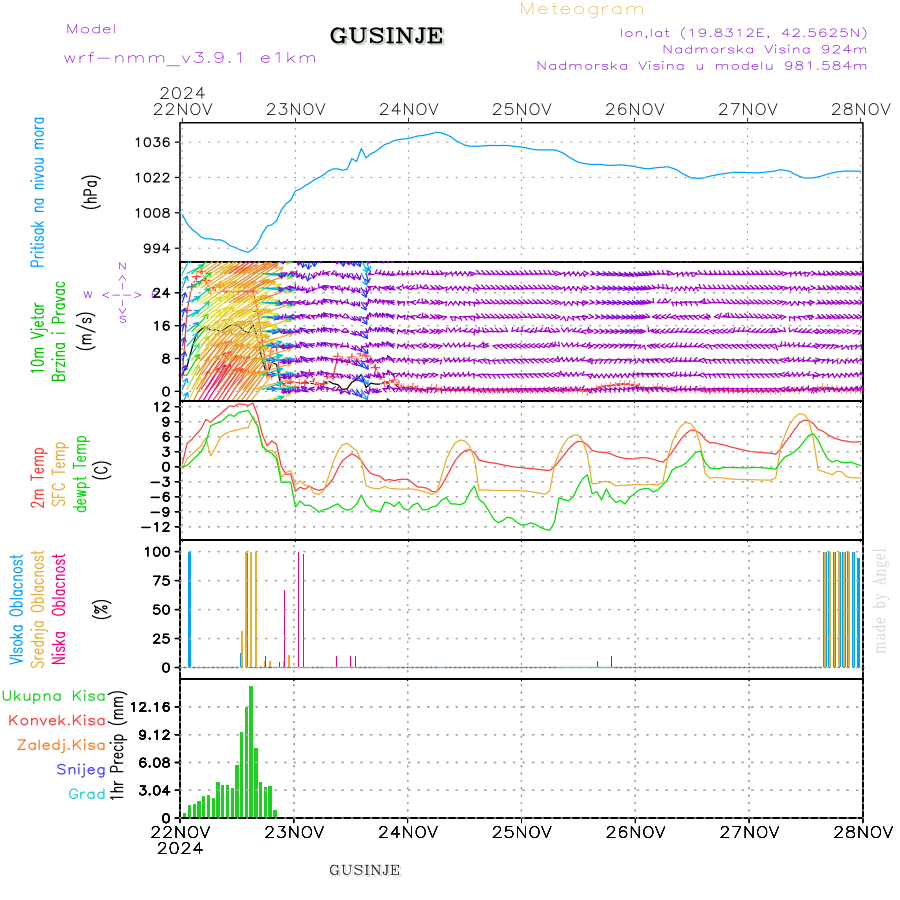Select the "(%)" cloud cover unit label

tap(102, 608)
